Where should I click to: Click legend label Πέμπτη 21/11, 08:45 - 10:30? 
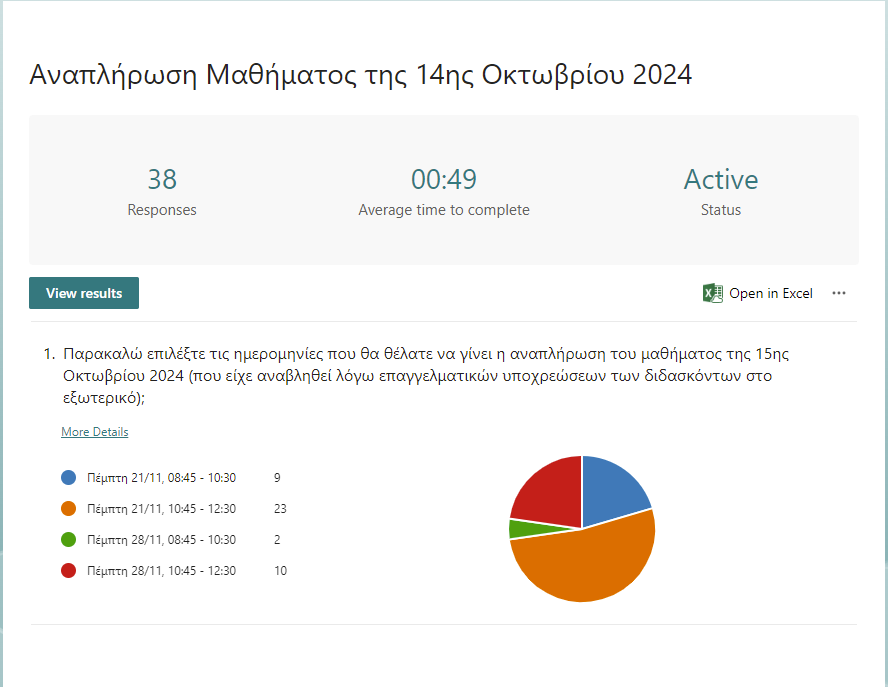point(161,477)
